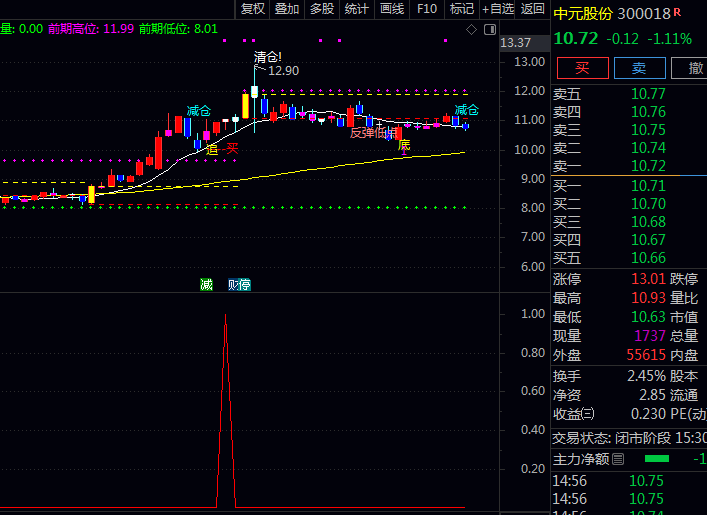Select the 买四 price 10.67
The image size is (707, 515).
[648, 240]
